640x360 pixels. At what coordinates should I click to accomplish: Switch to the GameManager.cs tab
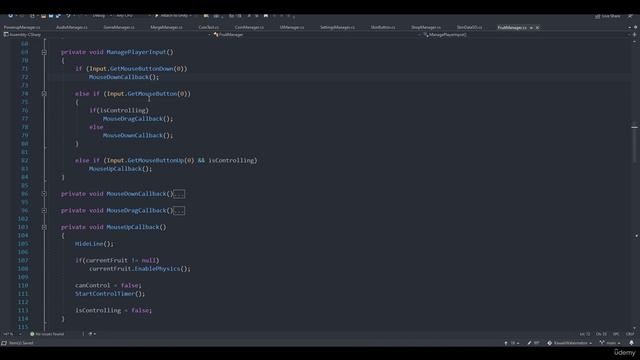coord(119,27)
